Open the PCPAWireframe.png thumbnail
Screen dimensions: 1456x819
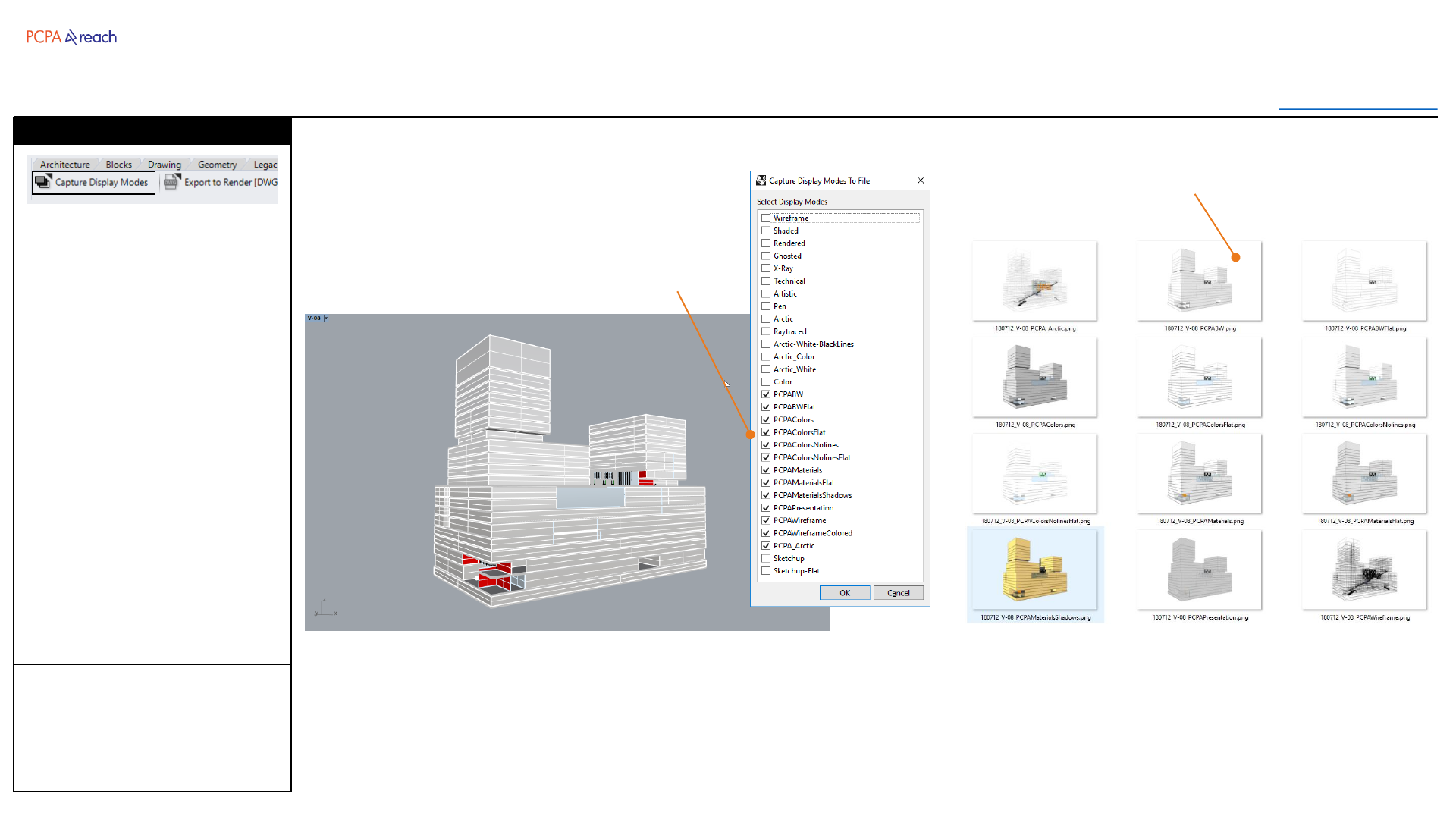(x=1363, y=570)
